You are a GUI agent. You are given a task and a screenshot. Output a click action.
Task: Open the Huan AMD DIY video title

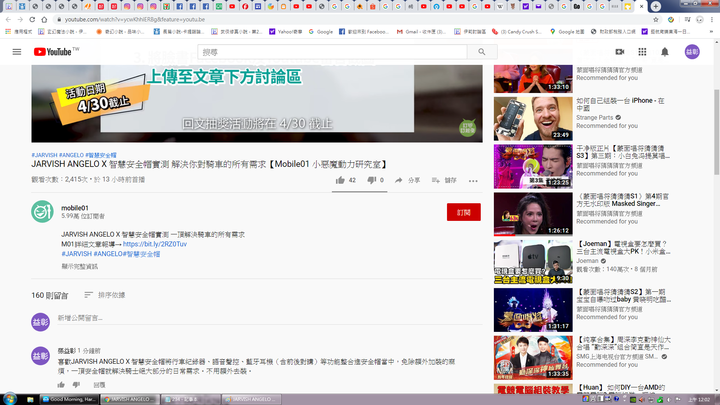click(x=621, y=388)
